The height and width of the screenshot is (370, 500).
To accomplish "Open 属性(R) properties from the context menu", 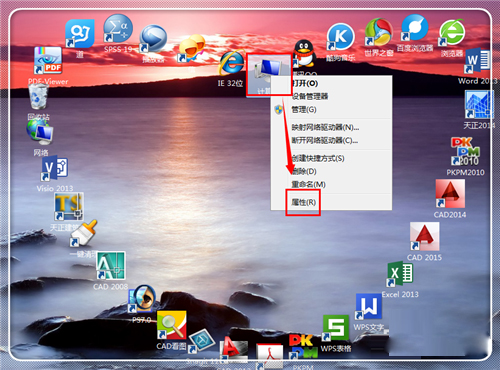I will click(331, 202).
